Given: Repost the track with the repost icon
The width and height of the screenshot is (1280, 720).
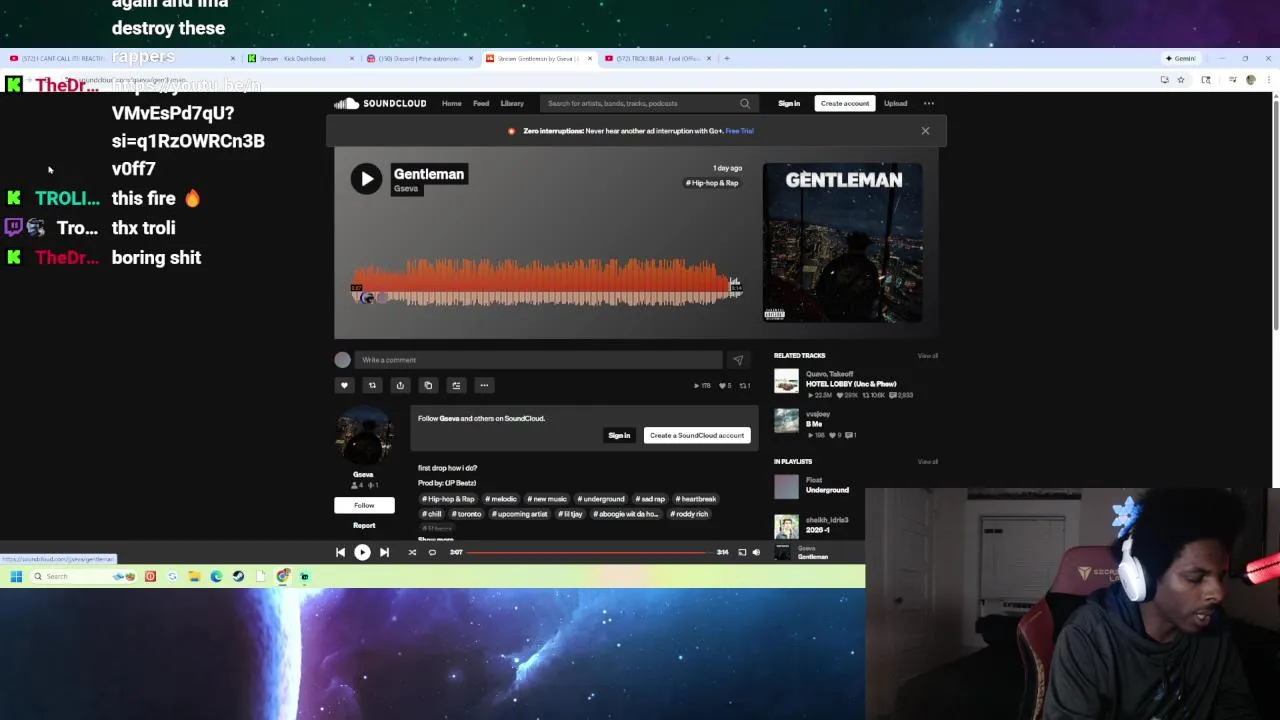Looking at the screenshot, I should [x=372, y=385].
